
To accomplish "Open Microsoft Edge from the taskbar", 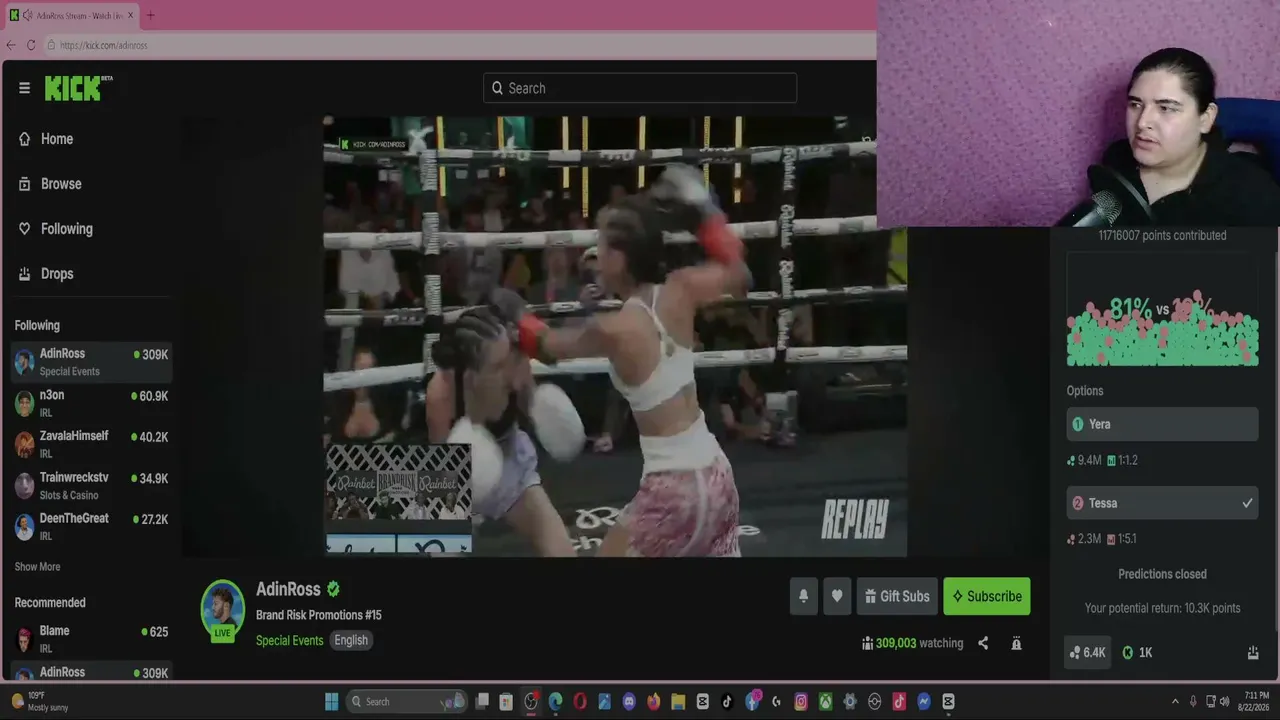I will [x=555, y=702].
